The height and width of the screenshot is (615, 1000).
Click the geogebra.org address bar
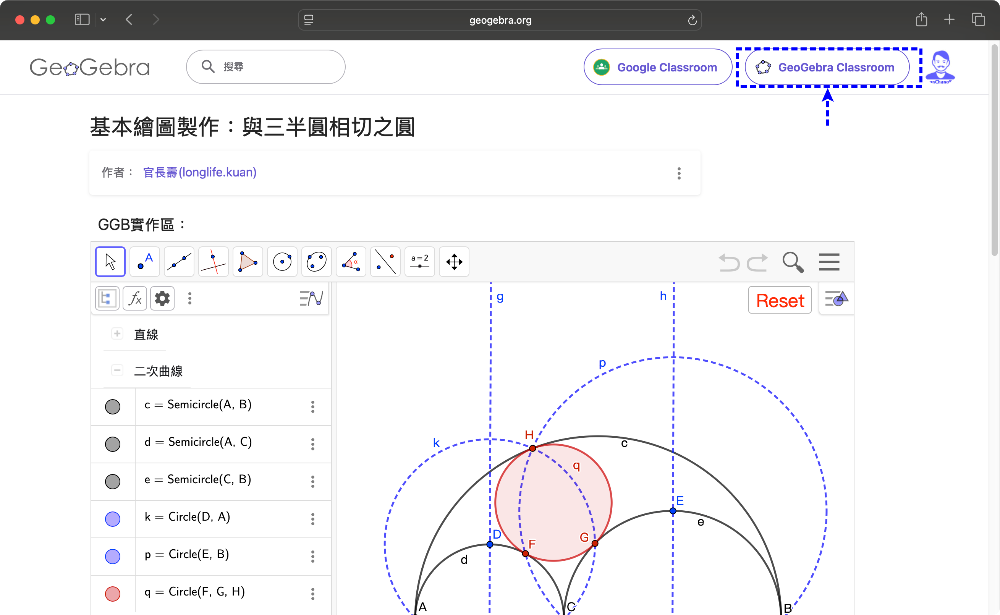[500, 20]
